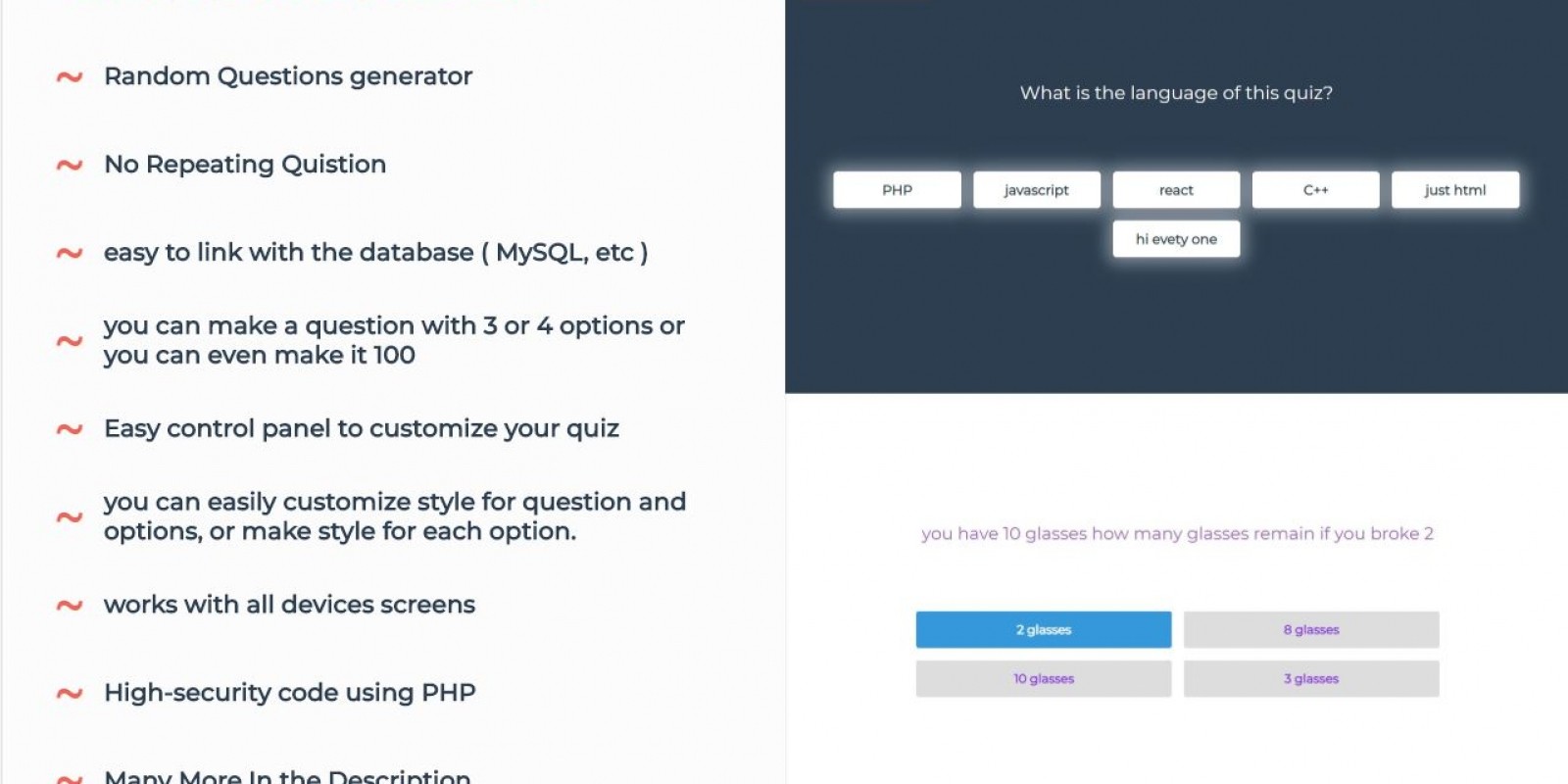Select the highlighted 2 glasses answer

tap(1044, 630)
